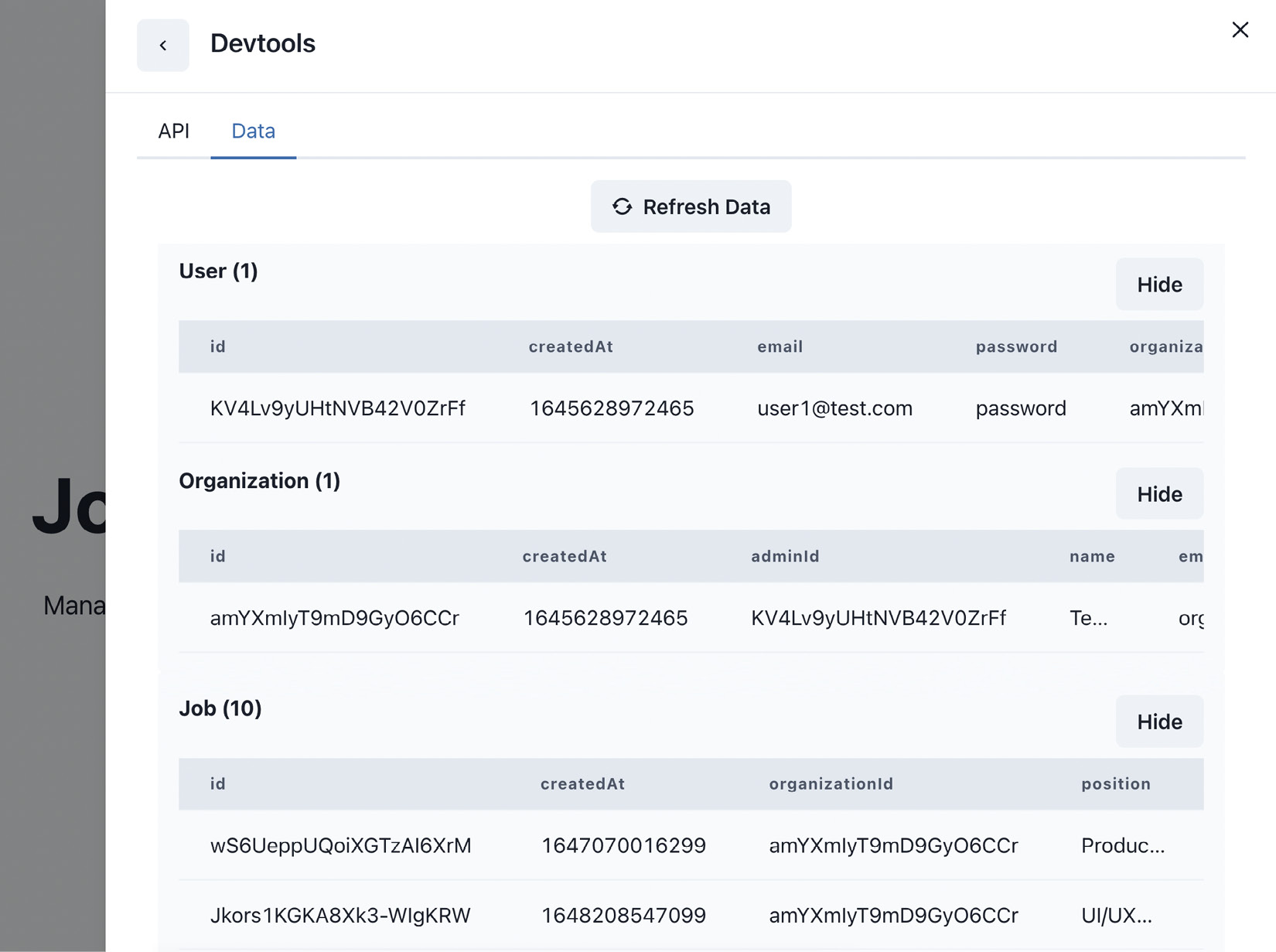The height and width of the screenshot is (952, 1276).
Task: Hide the Job table
Action: point(1158,722)
